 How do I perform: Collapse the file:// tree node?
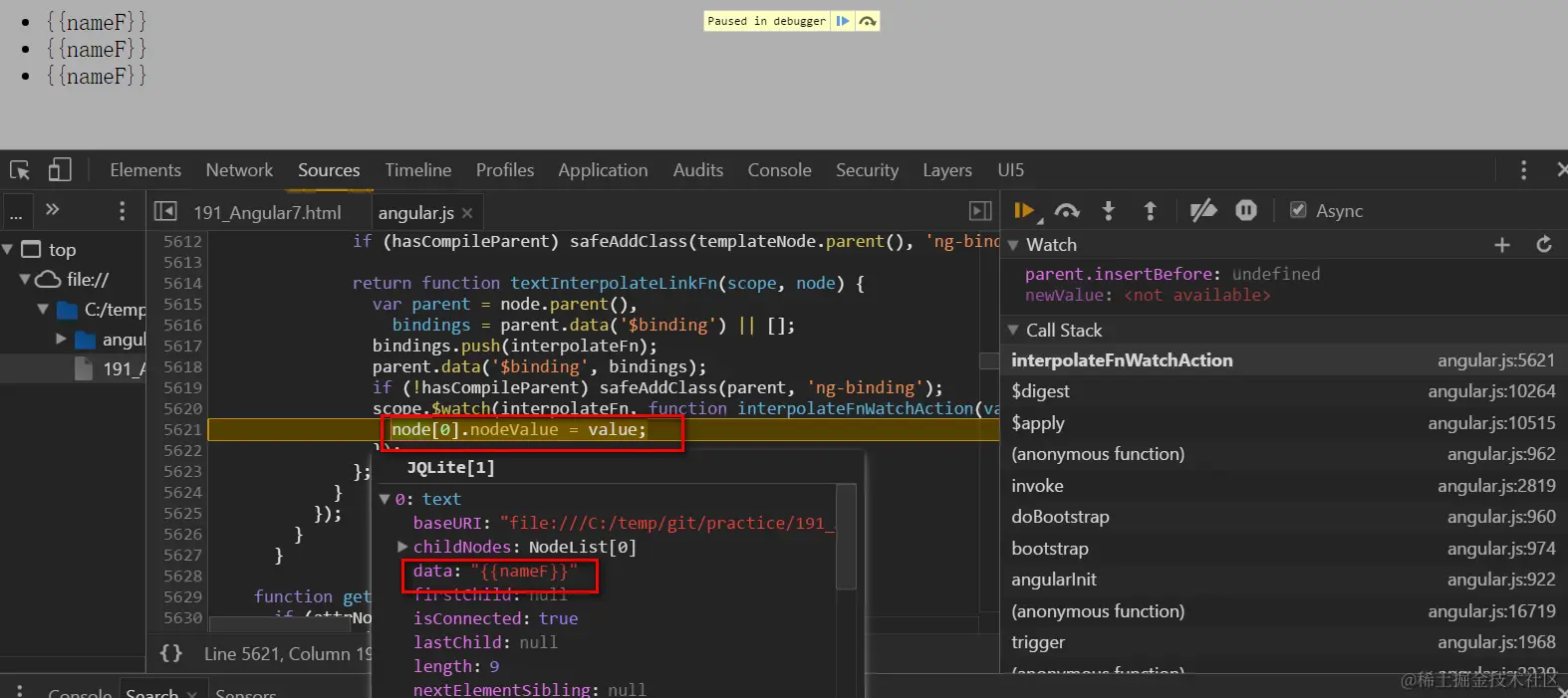pos(25,280)
